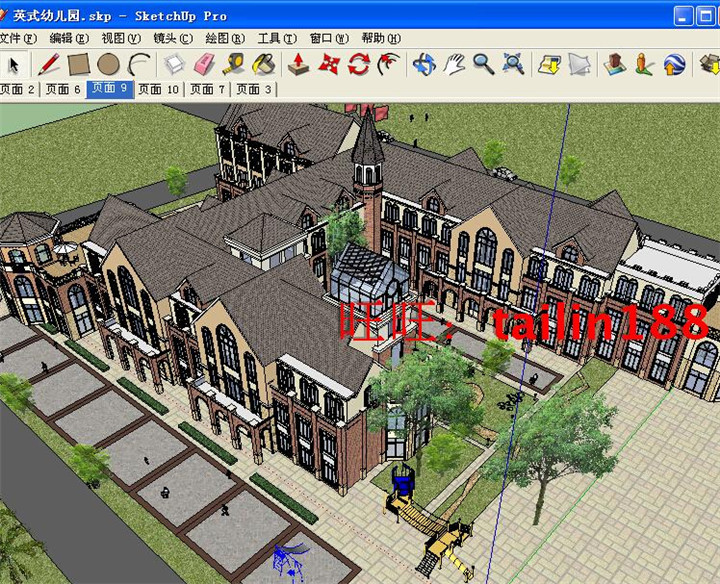Screen dimensions: 720x584
Task: Select the pink Eraser tool
Action: pyautogui.click(x=205, y=64)
